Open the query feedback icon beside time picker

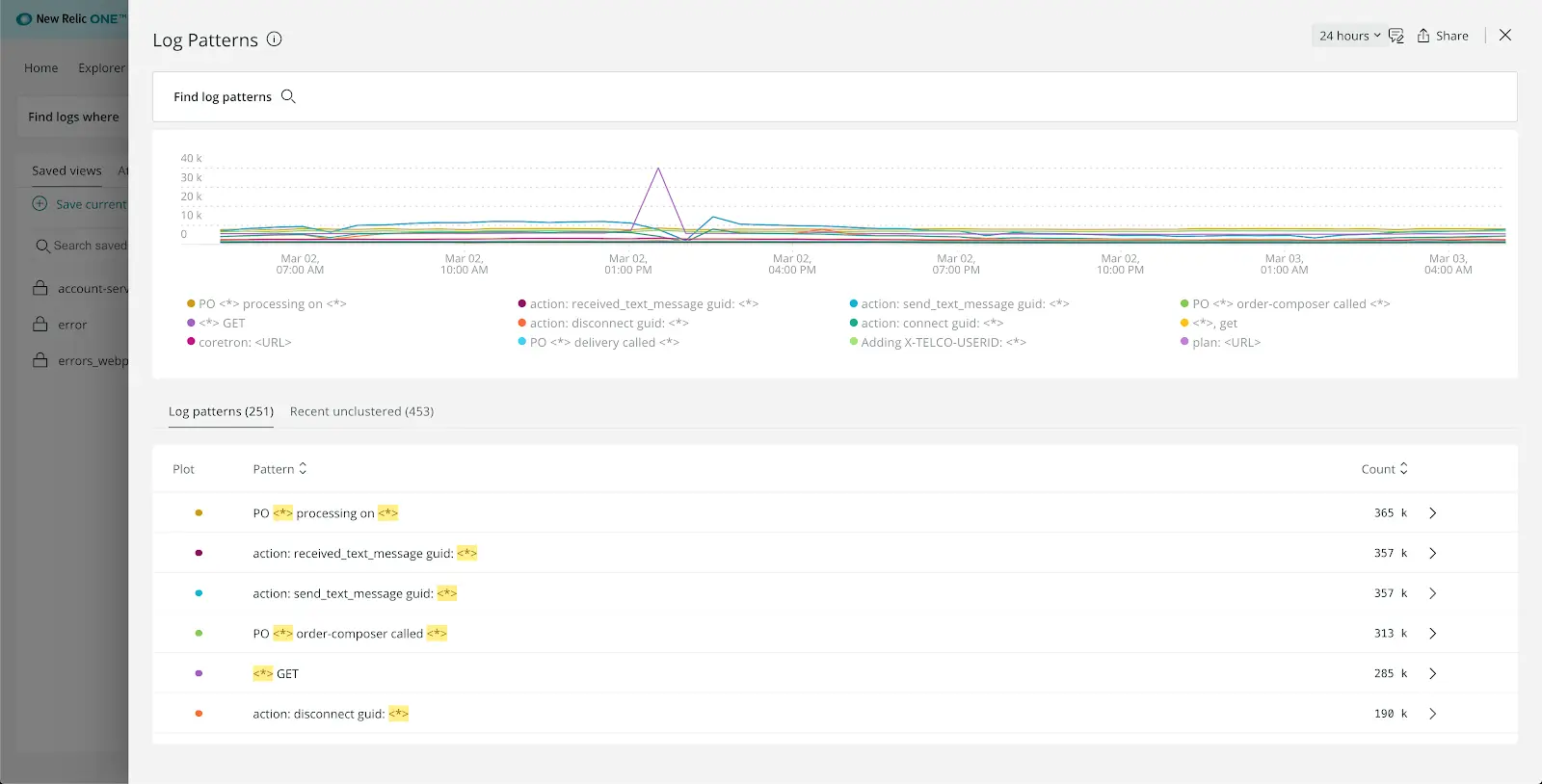tap(1396, 36)
